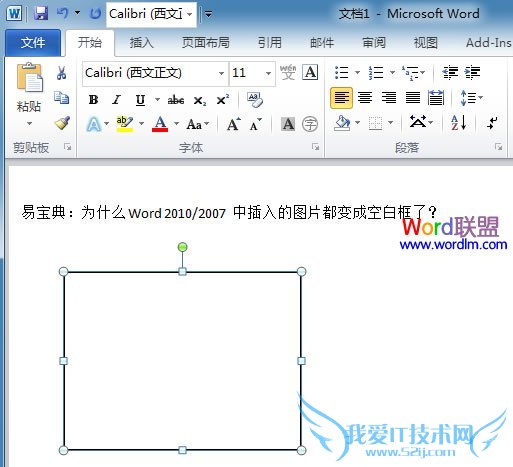Click the Phonetic Guide (wén) icon
The height and width of the screenshot is (467, 513).
pyautogui.click(x=288, y=72)
